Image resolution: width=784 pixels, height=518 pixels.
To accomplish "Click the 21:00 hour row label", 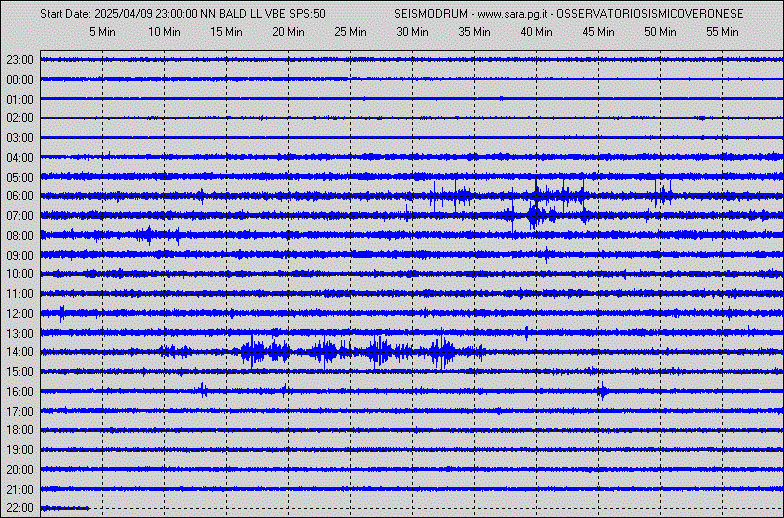I will [20, 490].
